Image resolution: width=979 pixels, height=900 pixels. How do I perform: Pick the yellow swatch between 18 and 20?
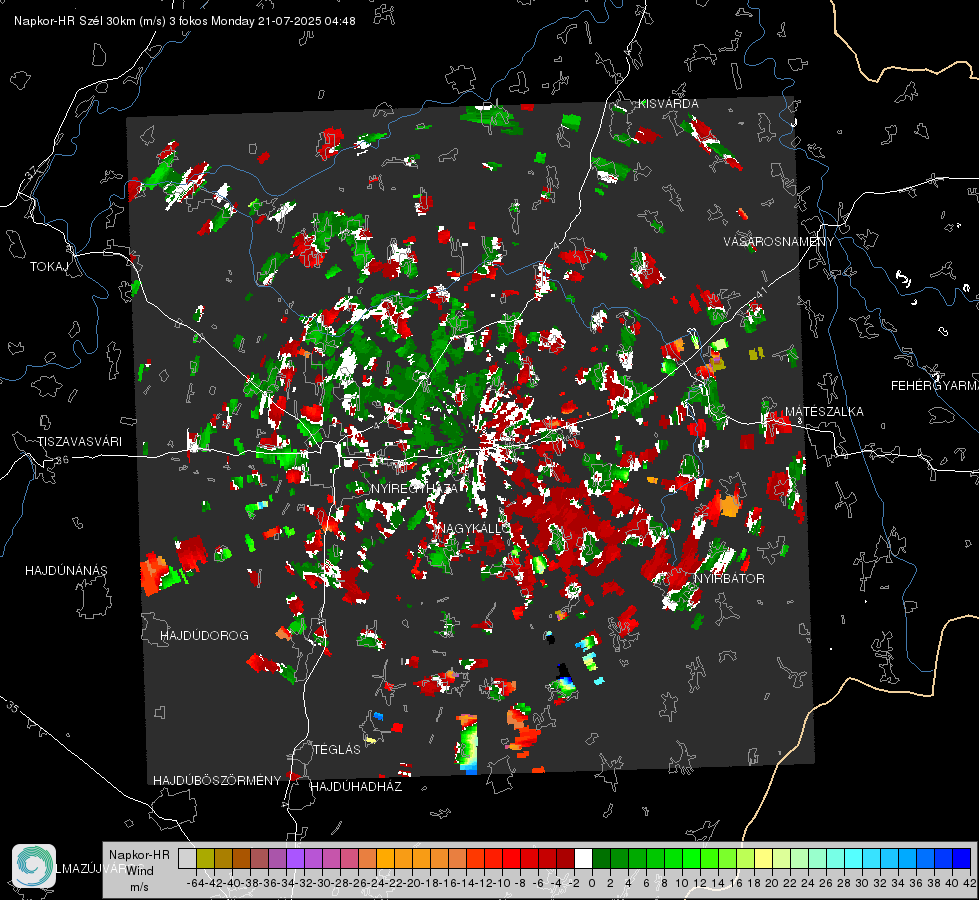pyautogui.click(x=763, y=858)
